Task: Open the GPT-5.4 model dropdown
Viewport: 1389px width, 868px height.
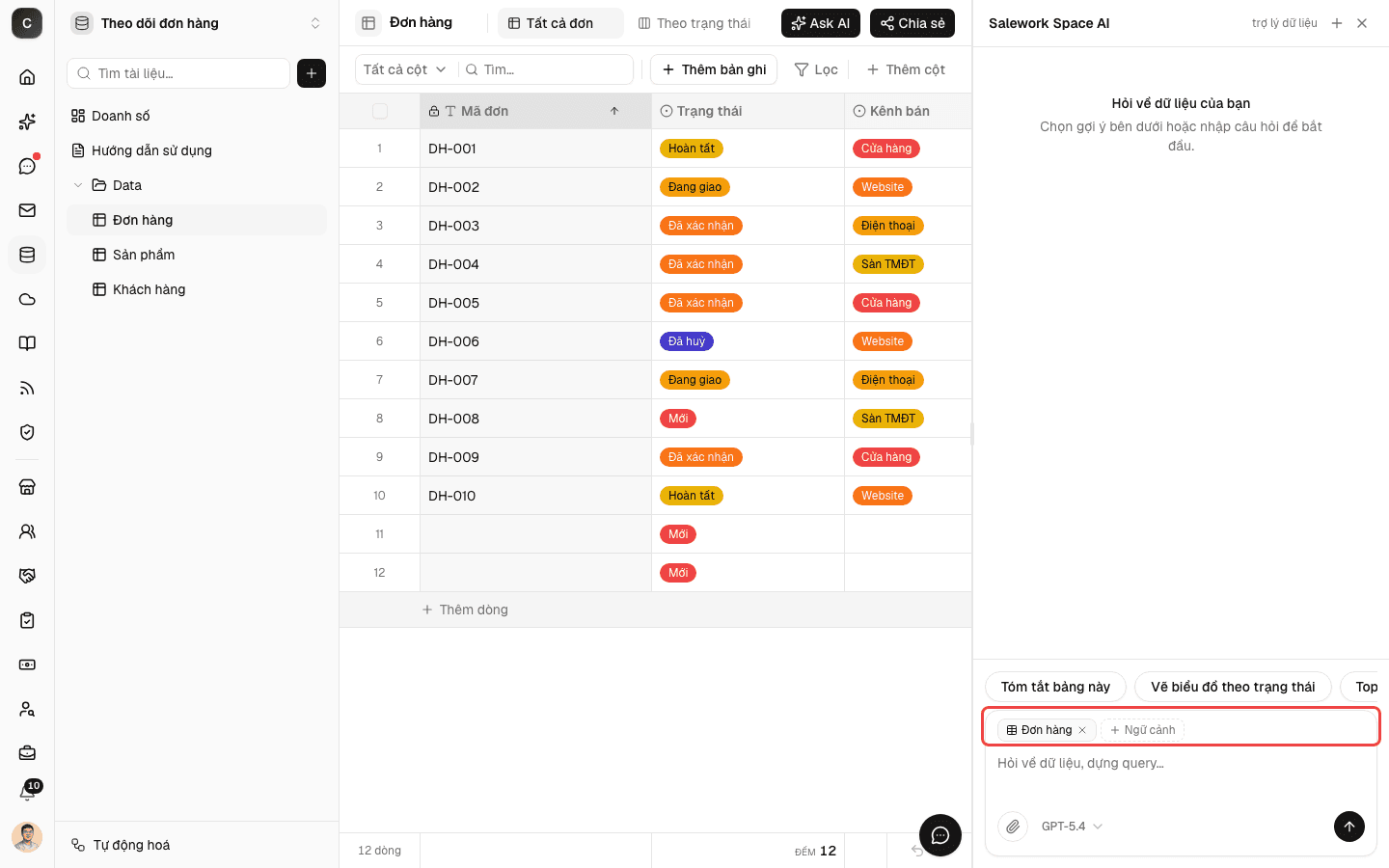Action: (1072, 827)
